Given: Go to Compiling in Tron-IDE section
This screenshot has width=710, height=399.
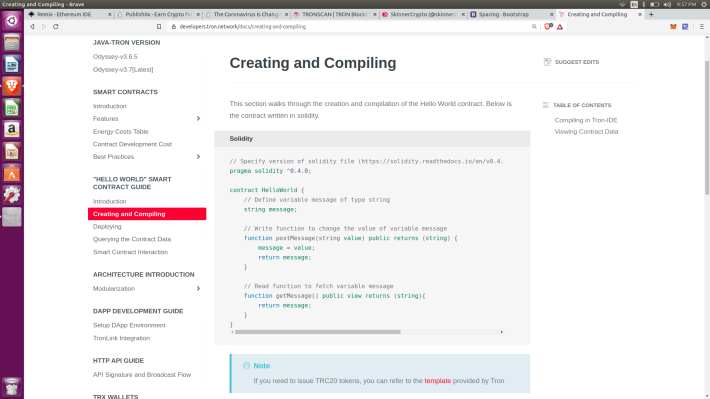Looking at the screenshot, I should tap(585, 120).
